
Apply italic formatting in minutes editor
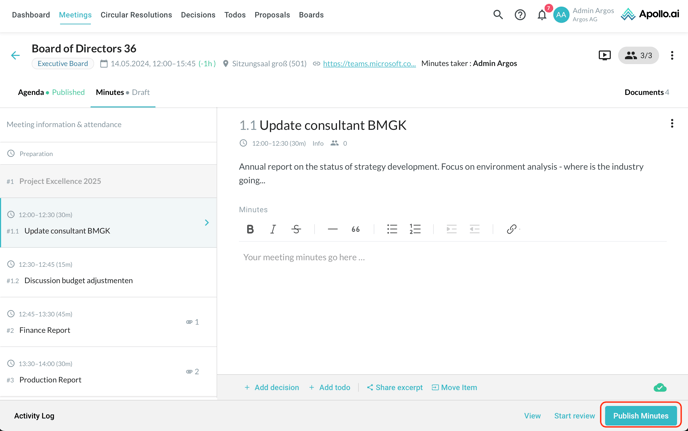click(x=273, y=229)
